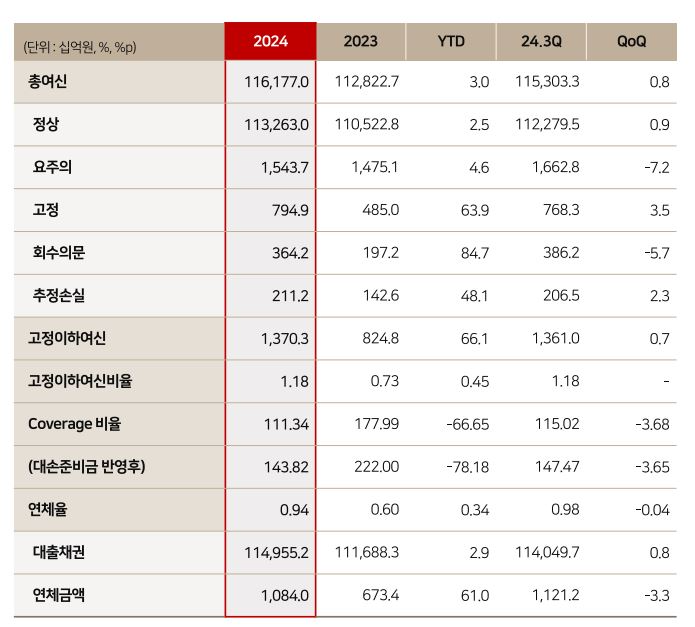Click the (대손준비금 반영후) row label
This screenshot has height=627, width=695.
[88, 467]
